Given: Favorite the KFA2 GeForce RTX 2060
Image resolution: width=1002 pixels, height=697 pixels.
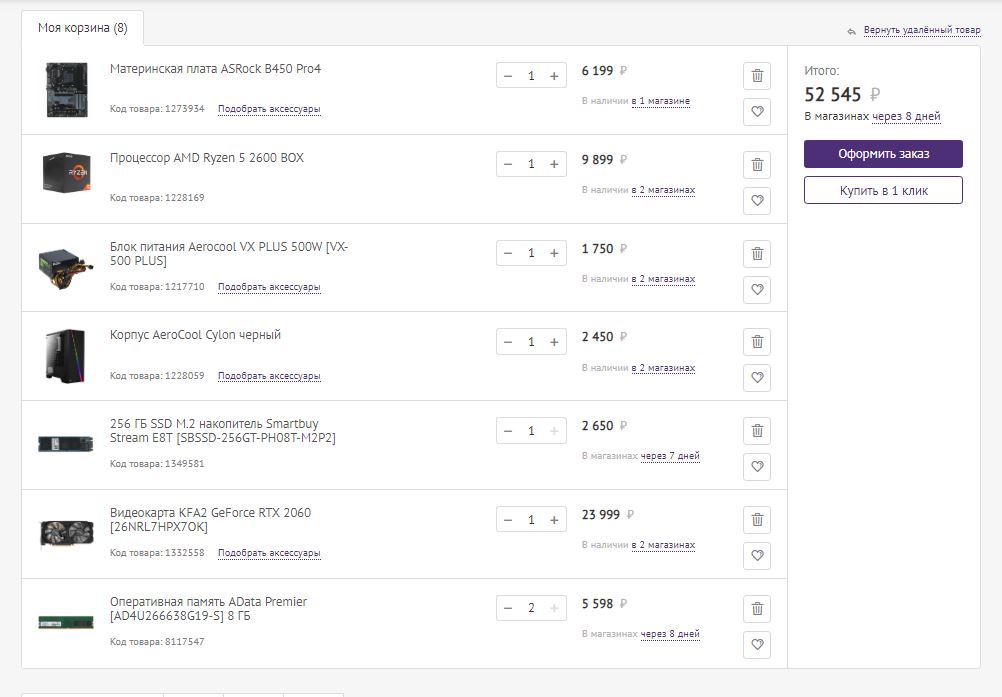Looking at the screenshot, I should (757, 555).
